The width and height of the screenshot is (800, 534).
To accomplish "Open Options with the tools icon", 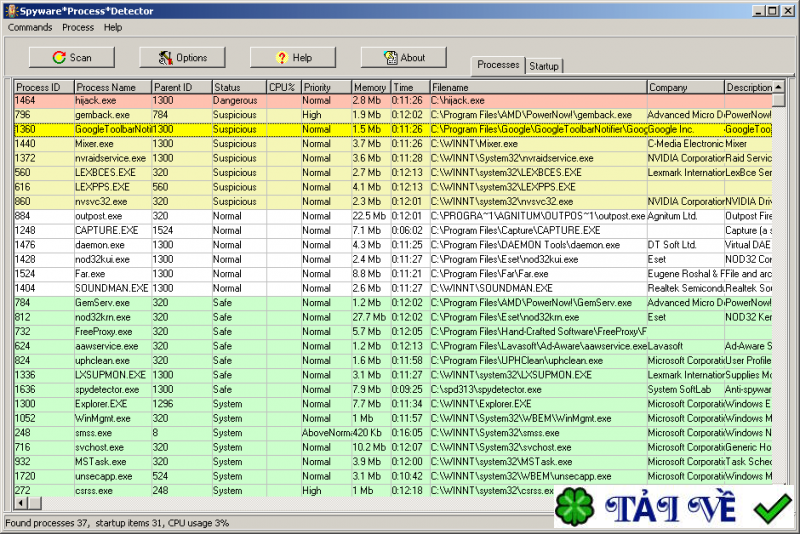I will (x=181, y=58).
